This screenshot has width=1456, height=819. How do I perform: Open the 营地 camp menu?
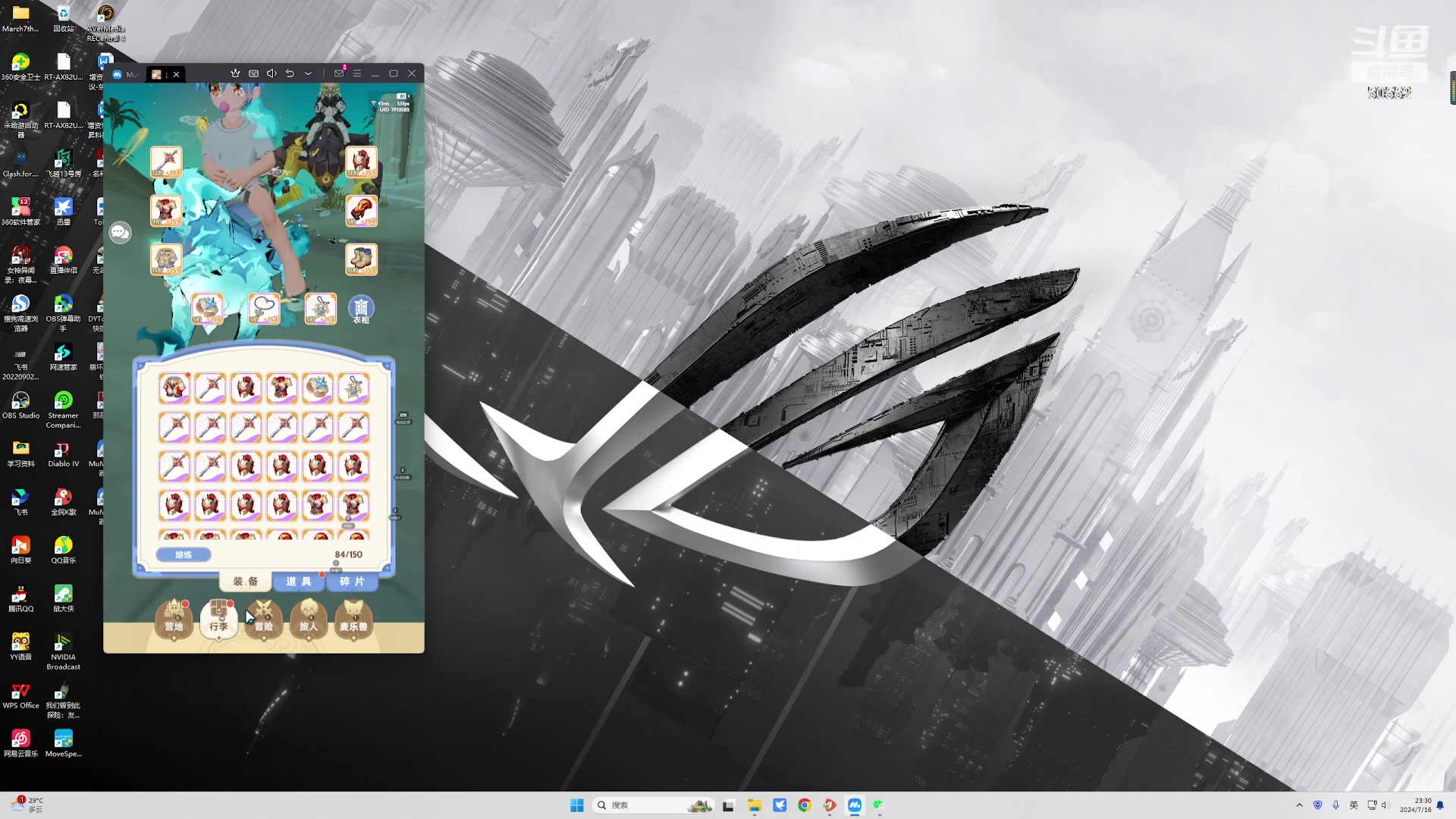pos(174,618)
